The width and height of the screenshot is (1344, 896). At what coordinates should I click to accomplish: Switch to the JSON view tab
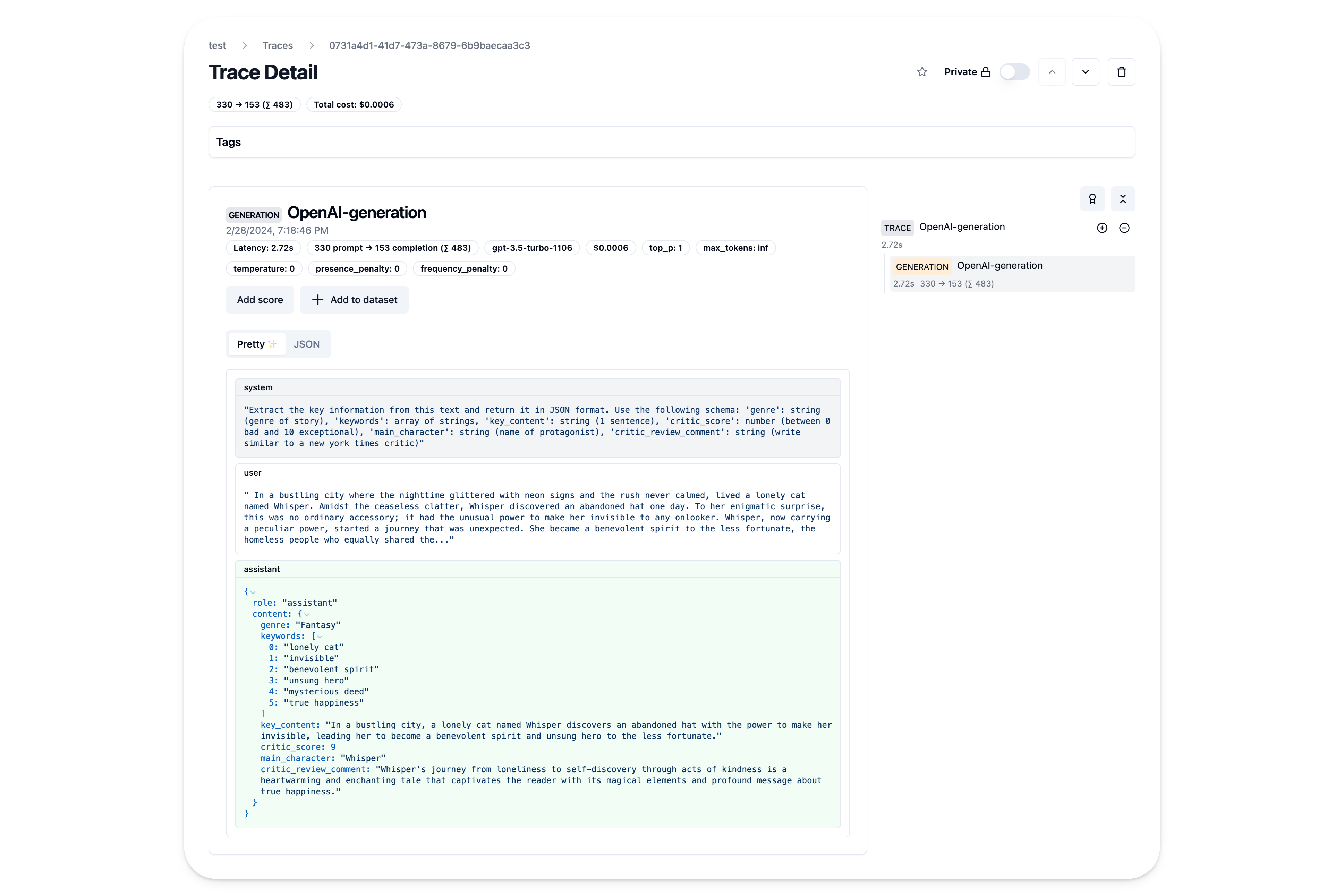307,344
